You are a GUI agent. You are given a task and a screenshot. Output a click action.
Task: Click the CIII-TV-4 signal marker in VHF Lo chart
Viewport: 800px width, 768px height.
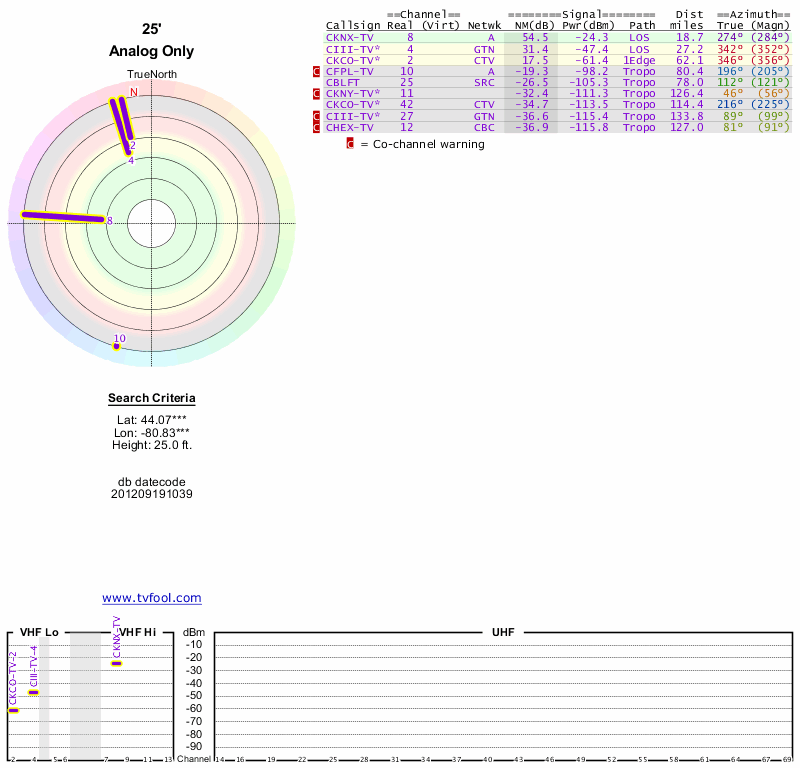tap(33, 692)
